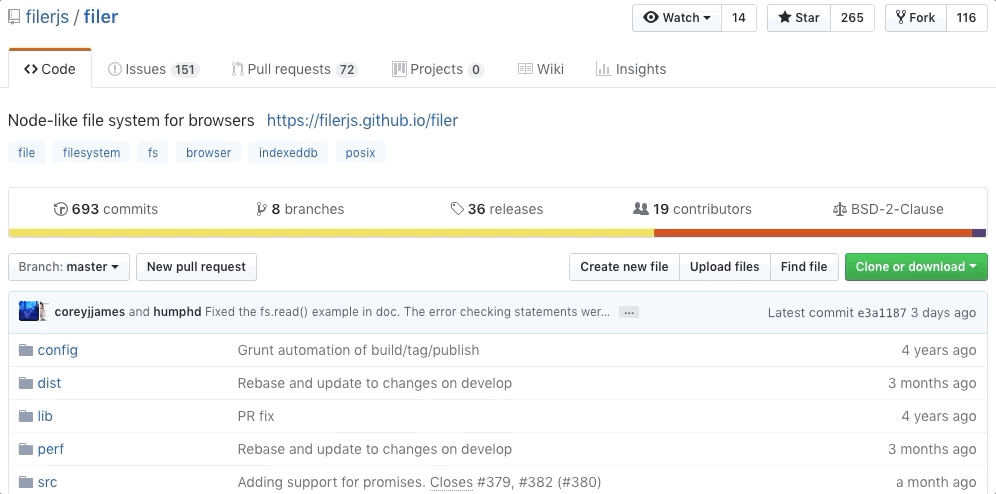Click the Create new file button
The width and height of the screenshot is (996, 494).
pyautogui.click(x=624, y=267)
